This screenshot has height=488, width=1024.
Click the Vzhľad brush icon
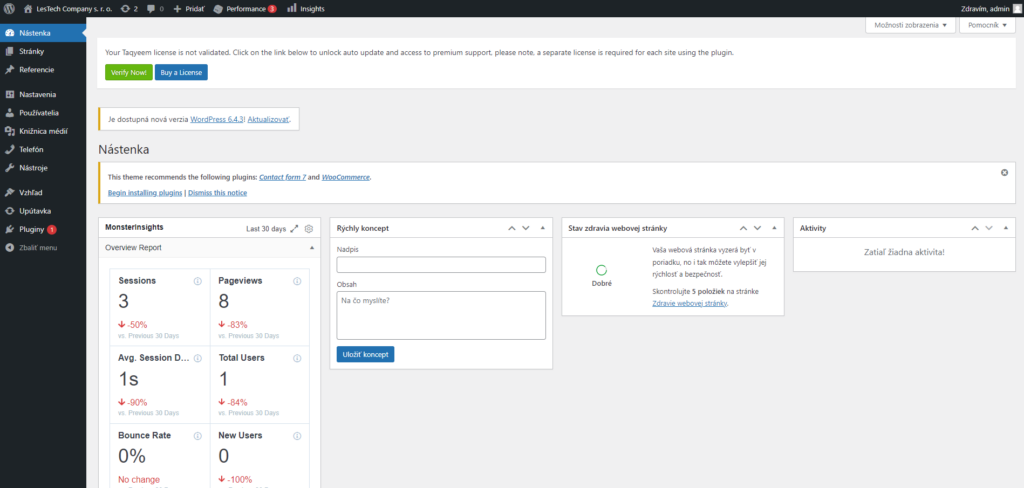coord(9,193)
